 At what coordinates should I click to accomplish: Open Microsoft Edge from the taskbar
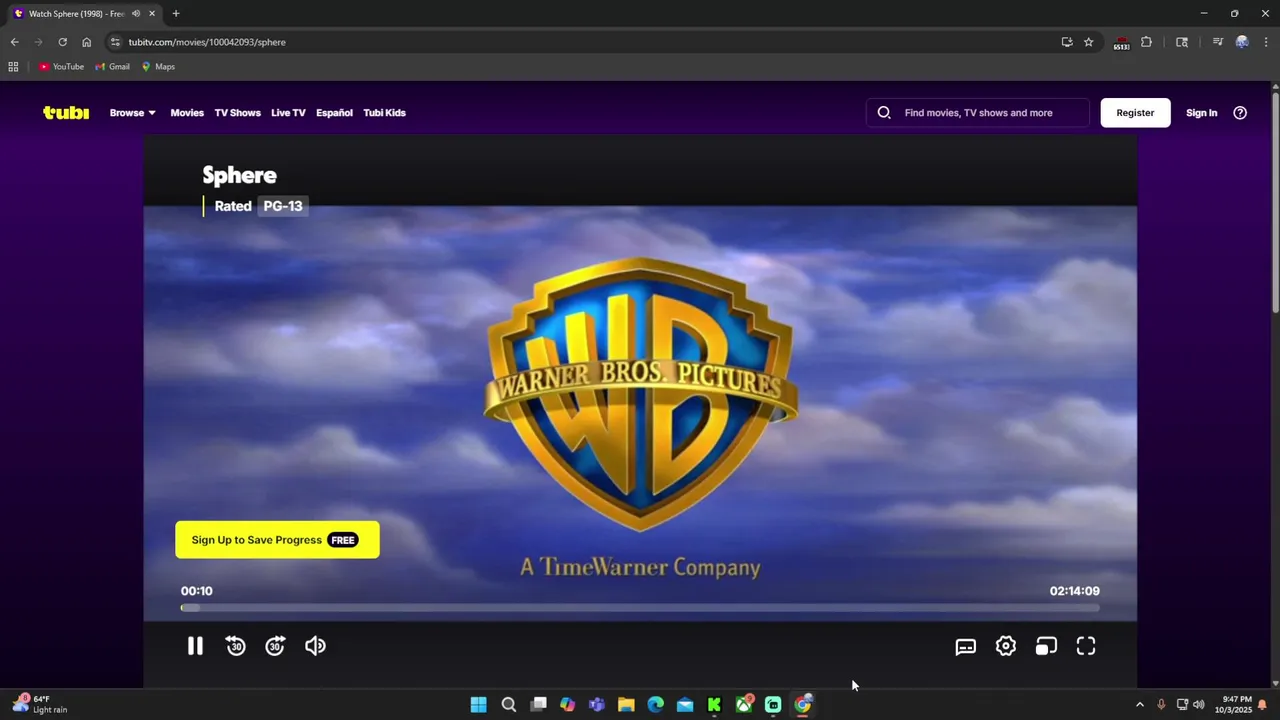pos(655,705)
